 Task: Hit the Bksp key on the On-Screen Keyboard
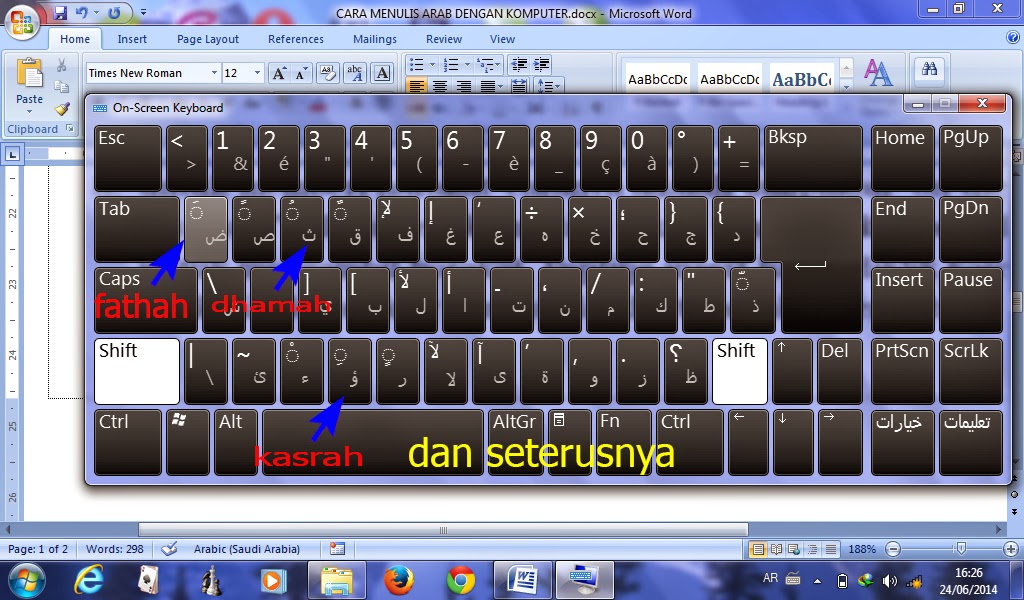[x=813, y=159]
